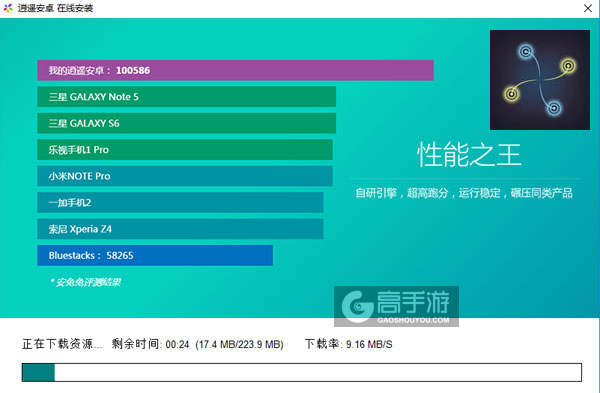This screenshot has height=393, width=600.
Task: Click the GAOSHOUYOU.COM watermark text
Action: tap(413, 320)
